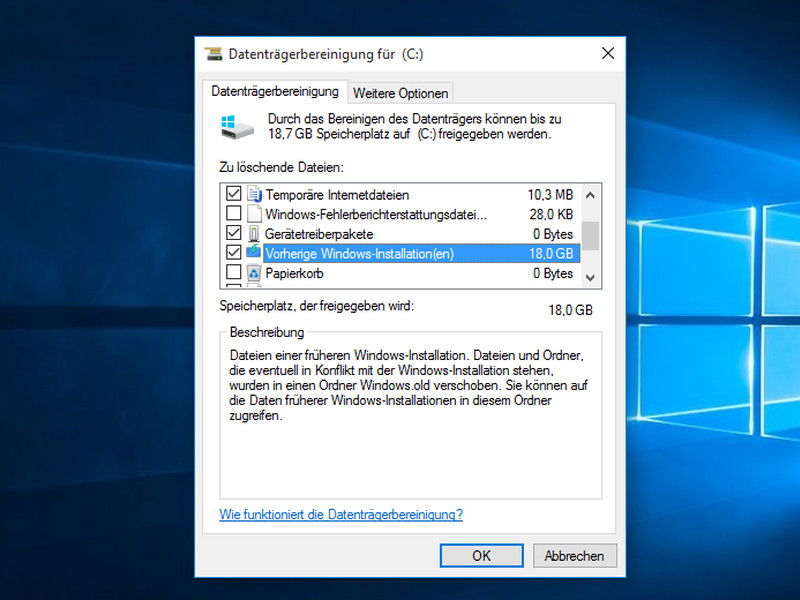Check the Windows-Fehlerberichterstattungsdateien checkbox
Screen dimensions: 800x600
(234, 213)
